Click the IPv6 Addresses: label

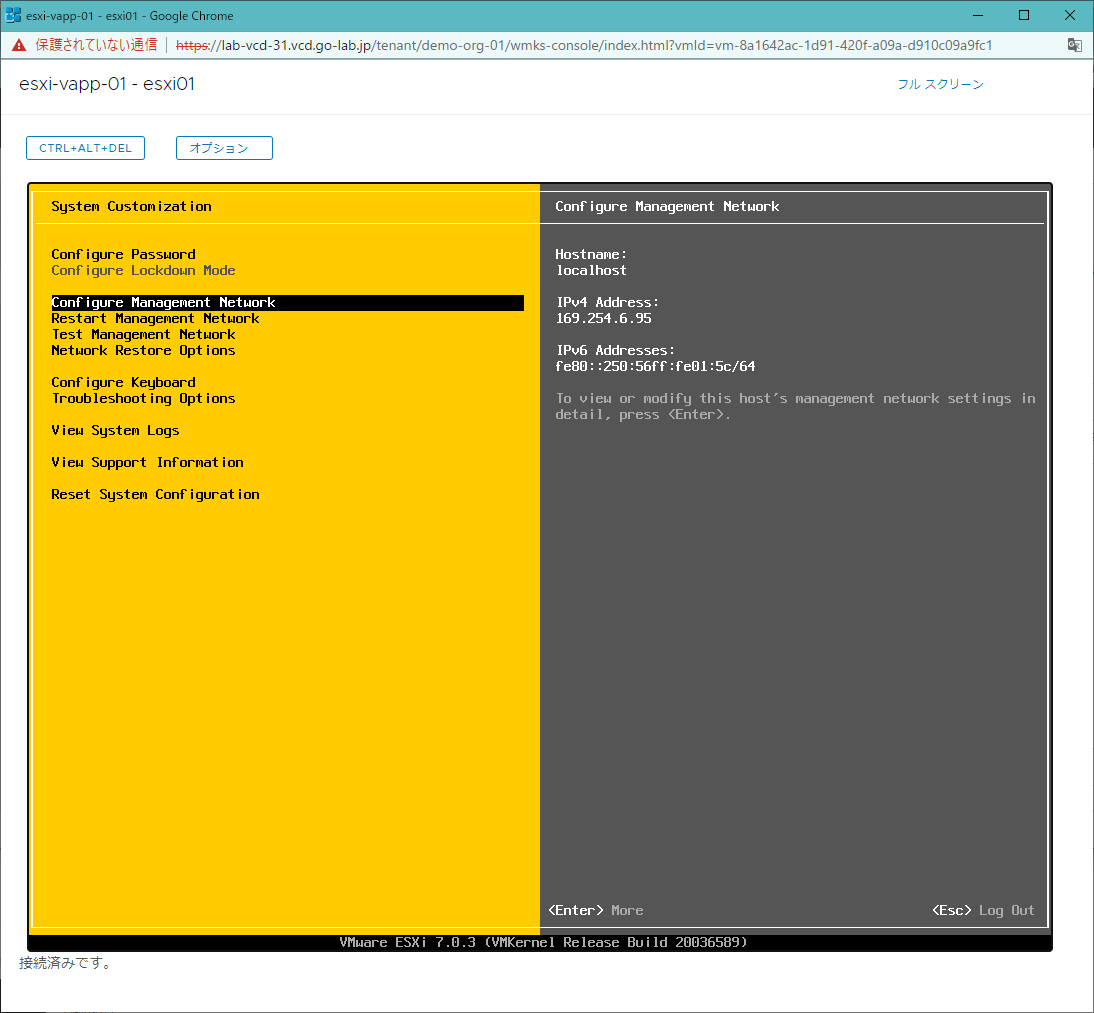(x=615, y=350)
